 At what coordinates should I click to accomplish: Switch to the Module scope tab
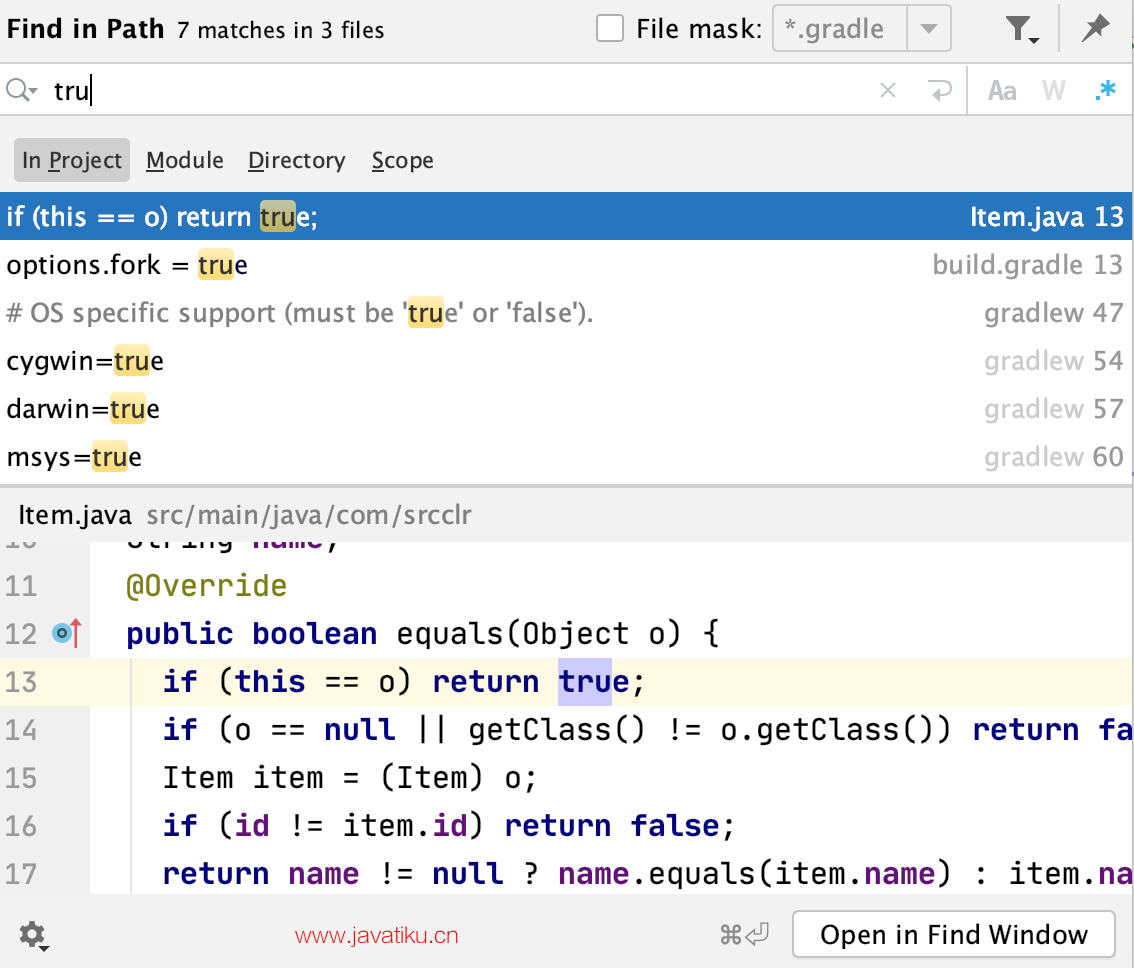point(185,160)
